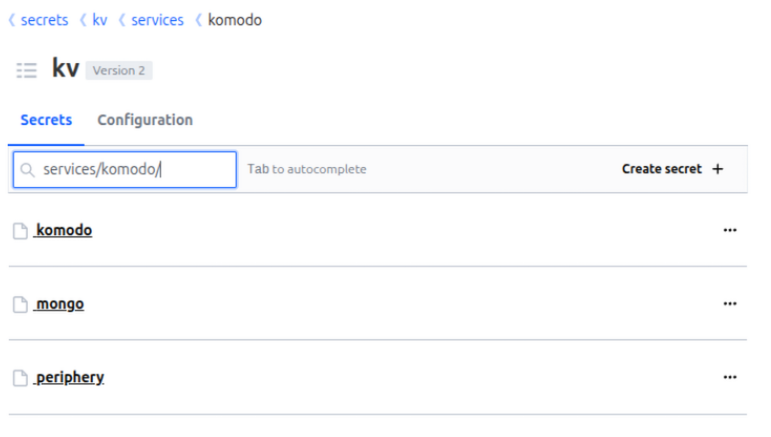Go back to services breadcrumb
The width and height of the screenshot is (771, 437).
(157, 20)
